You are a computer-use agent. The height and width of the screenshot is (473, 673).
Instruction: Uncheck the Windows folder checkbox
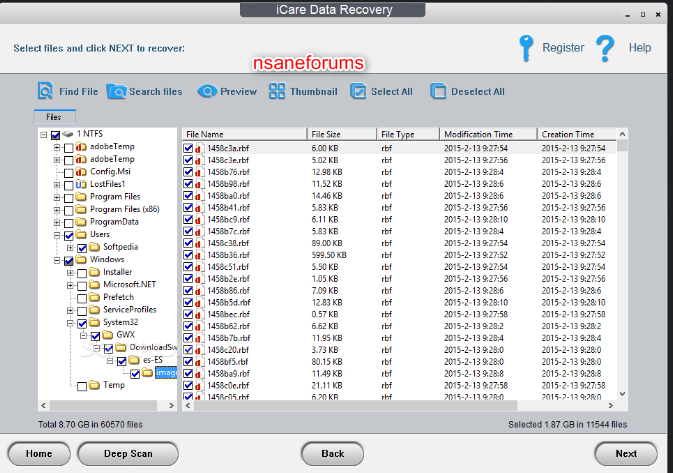[x=69, y=261]
